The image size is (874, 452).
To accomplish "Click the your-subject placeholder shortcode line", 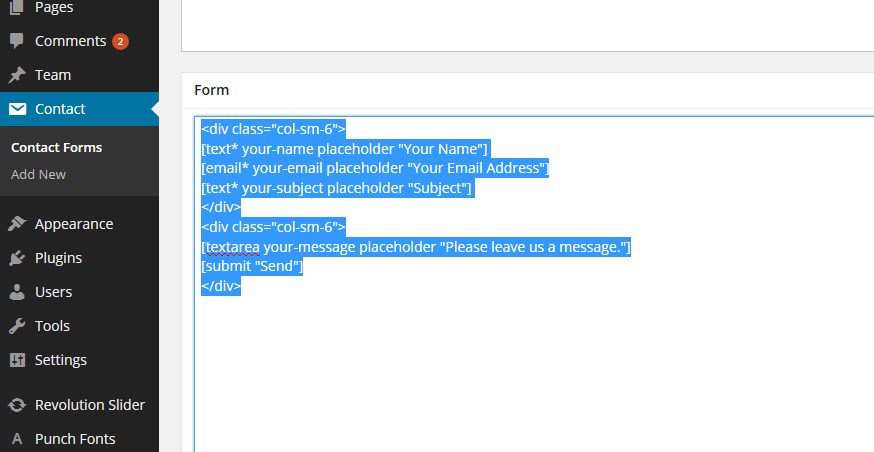I will pyautogui.click(x=337, y=188).
